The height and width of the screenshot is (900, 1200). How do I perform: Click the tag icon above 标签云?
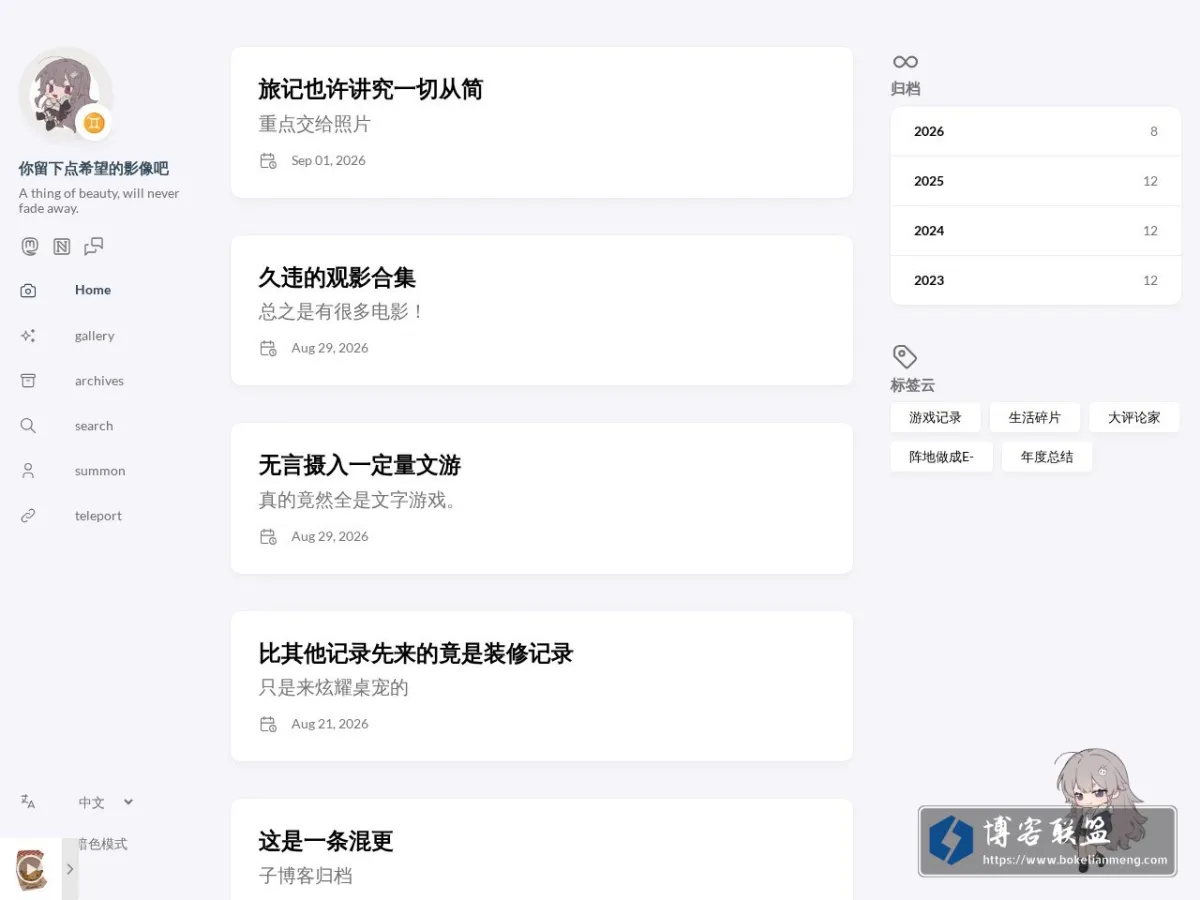point(904,357)
